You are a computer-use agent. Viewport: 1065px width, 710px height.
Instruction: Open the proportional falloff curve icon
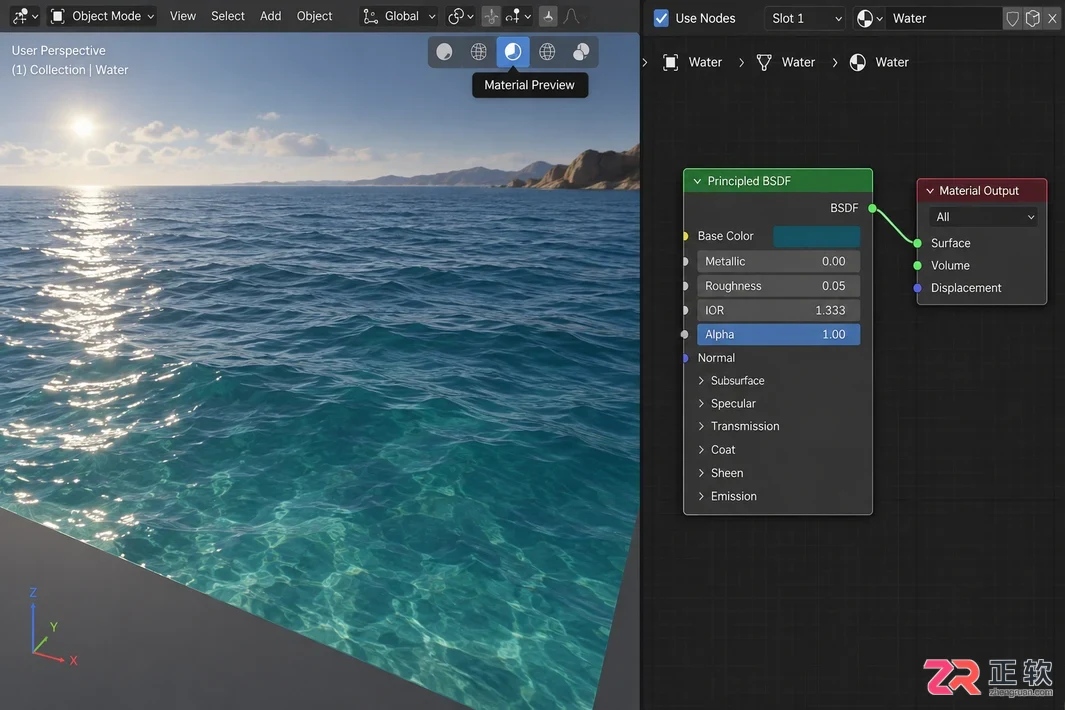pos(571,16)
